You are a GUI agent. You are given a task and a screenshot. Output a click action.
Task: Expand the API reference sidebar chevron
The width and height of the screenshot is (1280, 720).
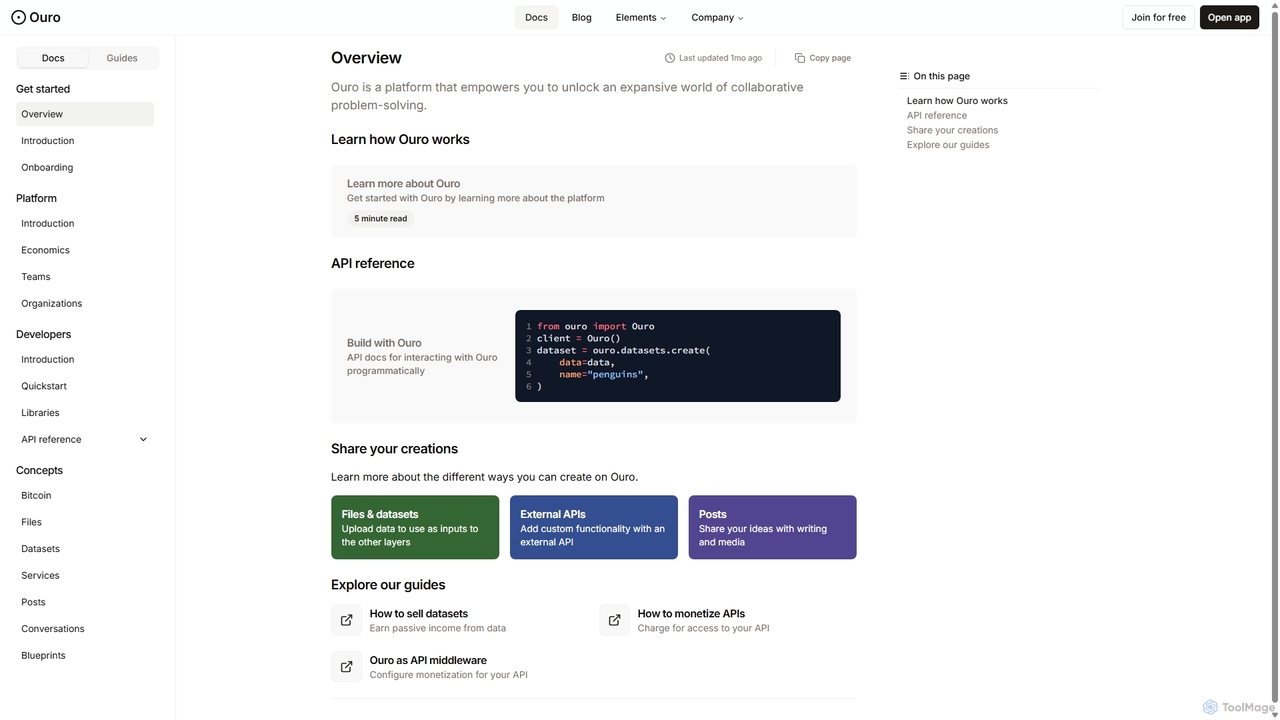pyautogui.click(x=143, y=439)
